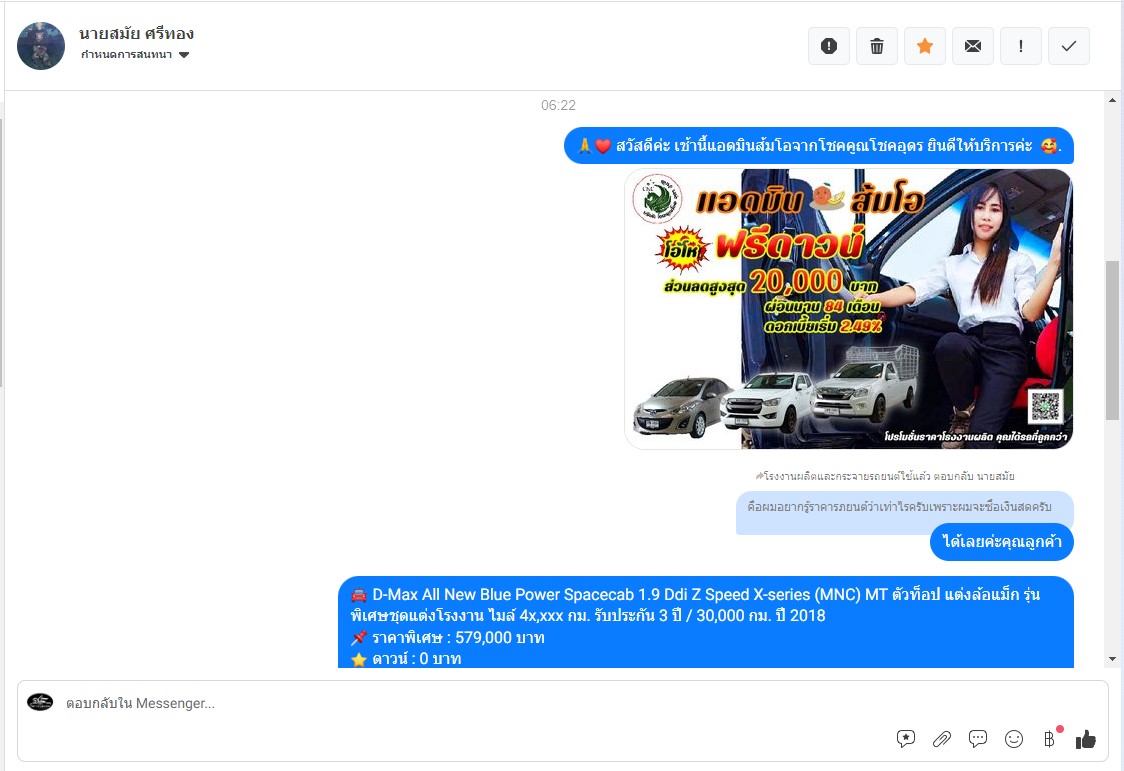
Task: Click the ได้เลยค่ะคุณลูกค้า message bubble
Action: point(1002,541)
